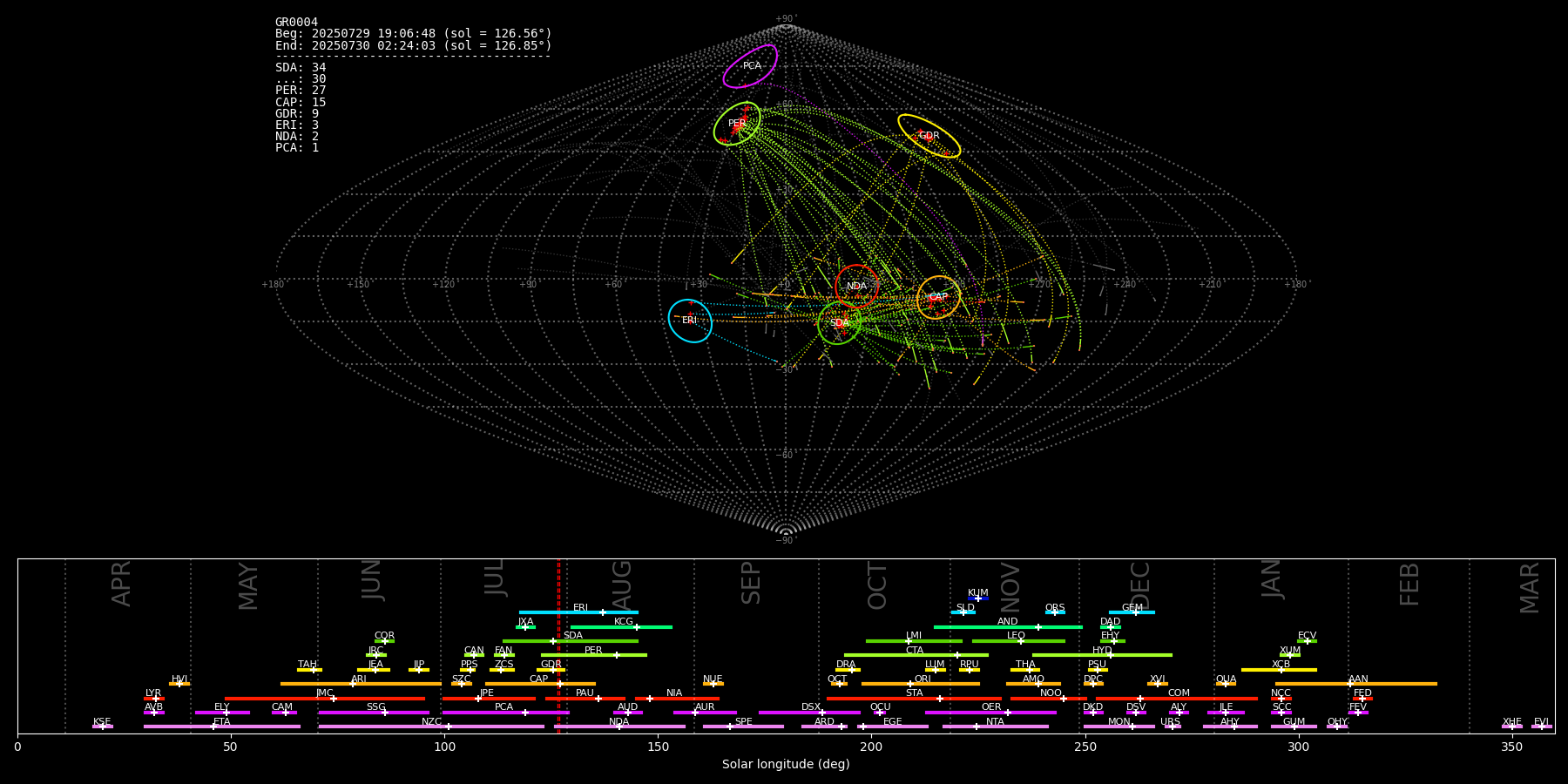Image resolution: width=1568 pixels, height=784 pixels.
Task: Select the GEM shower bar in timeline
Action: tap(1132, 612)
